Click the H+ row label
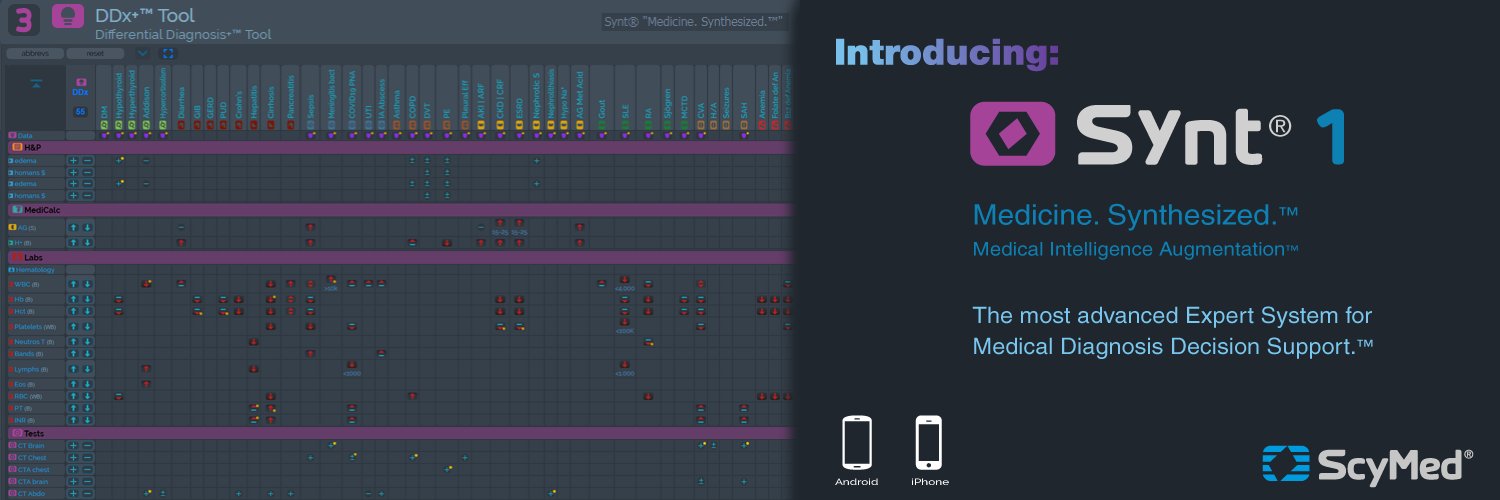The width and height of the screenshot is (1500, 500). pos(21,242)
